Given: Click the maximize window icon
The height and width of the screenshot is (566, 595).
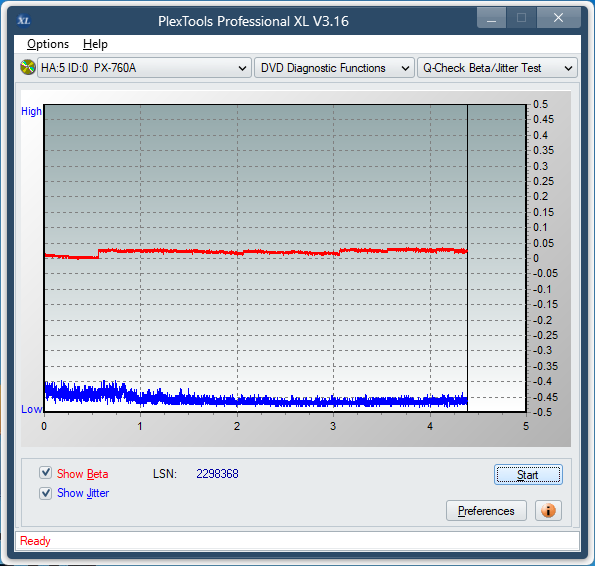Looking at the screenshot, I should point(521,18).
